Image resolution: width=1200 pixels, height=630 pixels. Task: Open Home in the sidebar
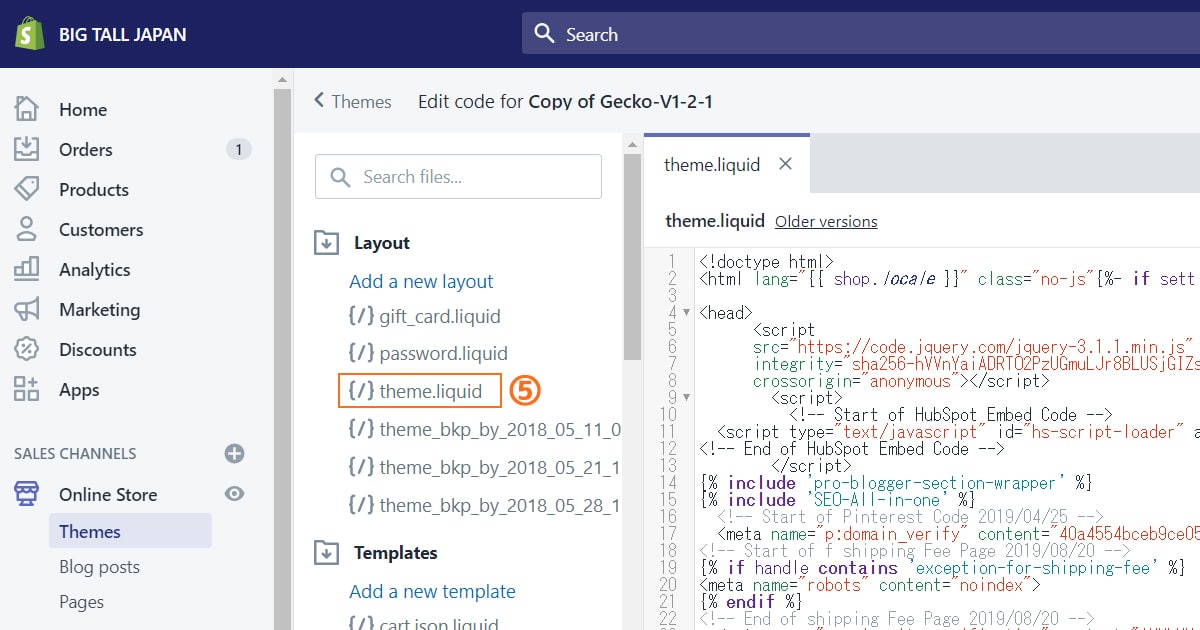pyautogui.click(x=83, y=110)
